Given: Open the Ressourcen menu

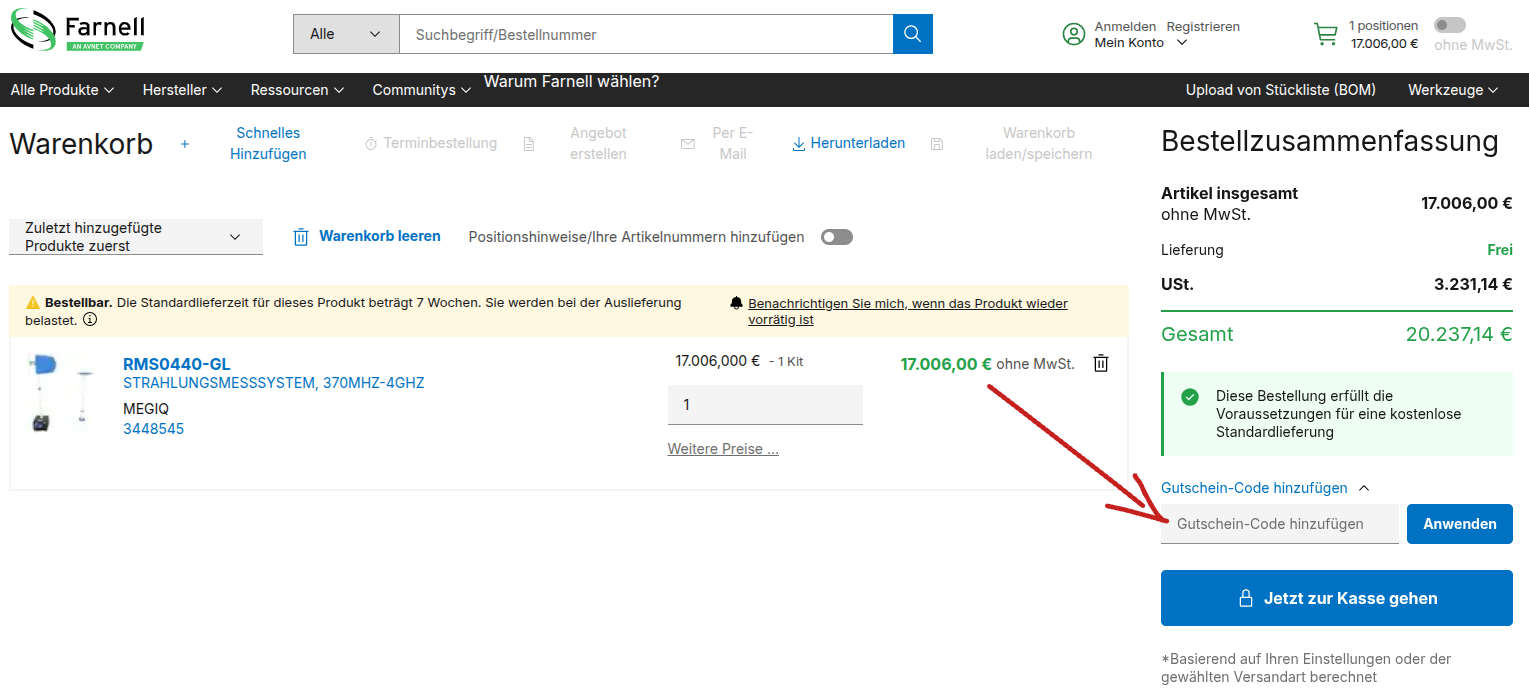Looking at the screenshot, I should pyautogui.click(x=297, y=90).
